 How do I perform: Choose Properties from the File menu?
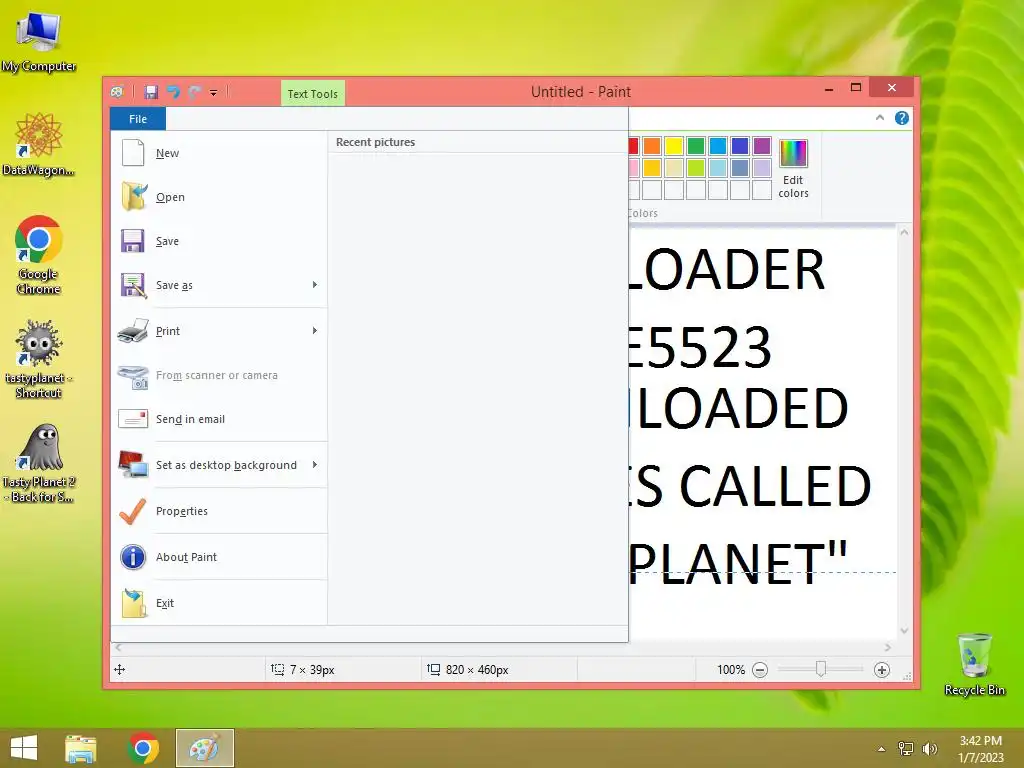(219, 511)
